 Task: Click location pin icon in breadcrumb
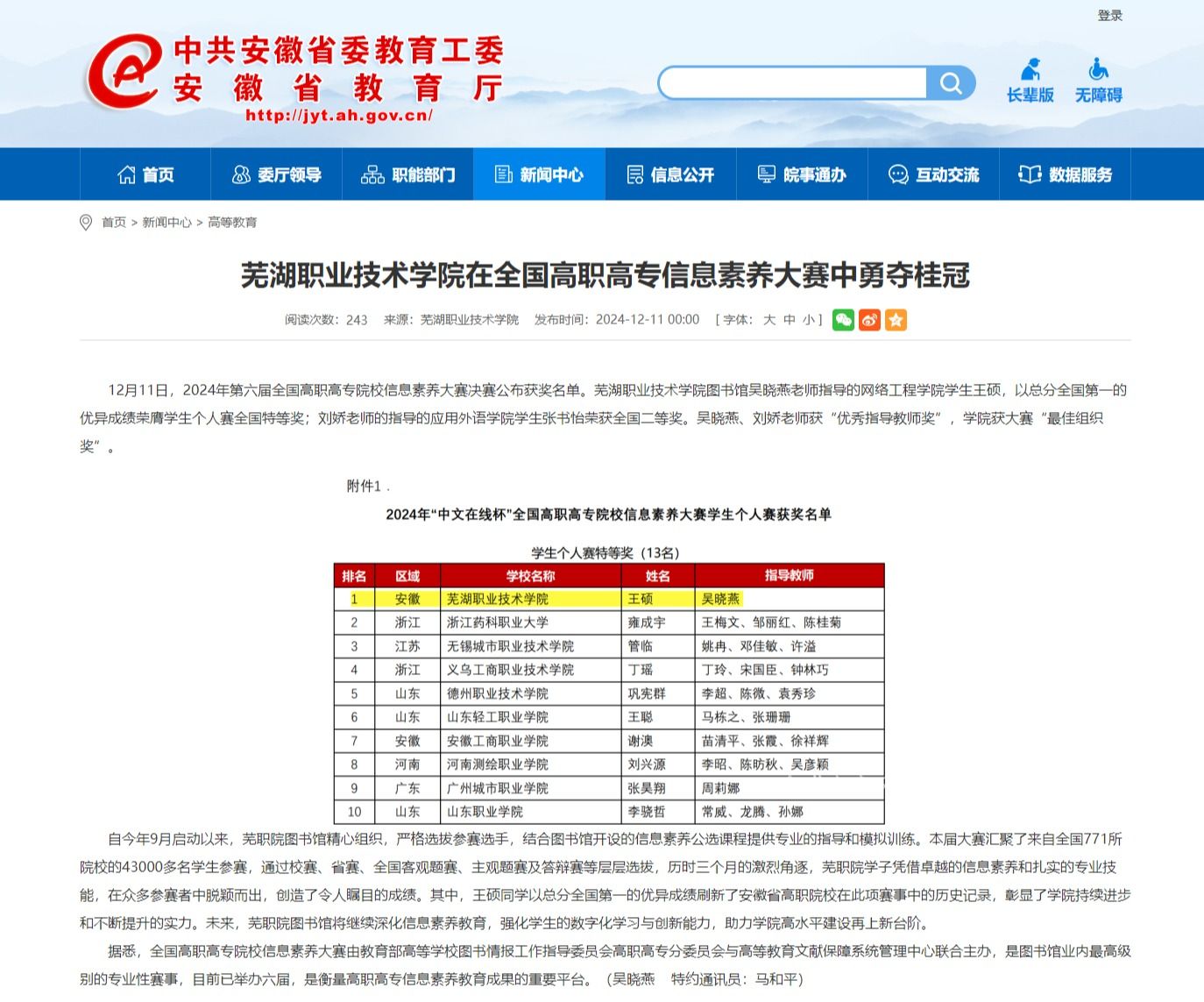pyautogui.click(x=86, y=223)
